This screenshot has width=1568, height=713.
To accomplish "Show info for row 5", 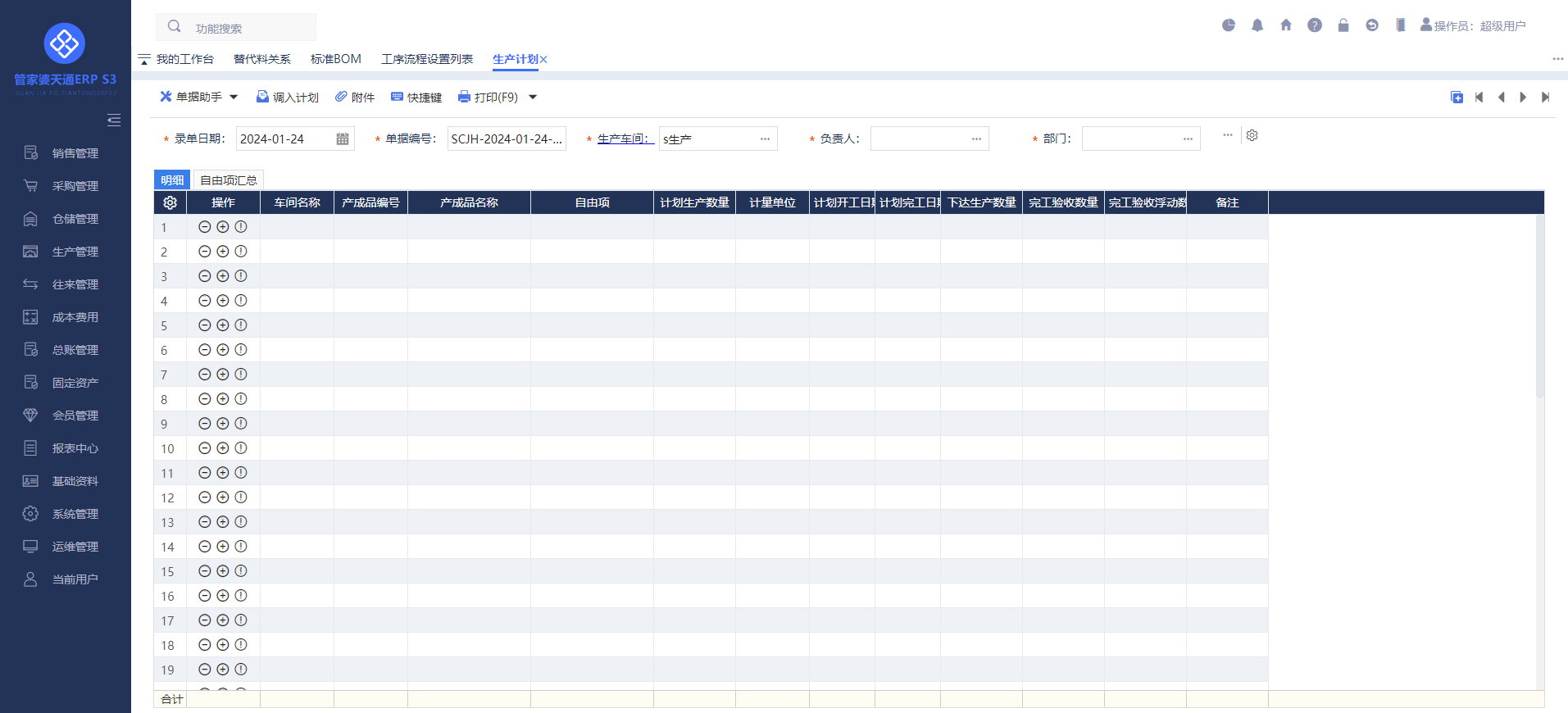I will pos(241,325).
